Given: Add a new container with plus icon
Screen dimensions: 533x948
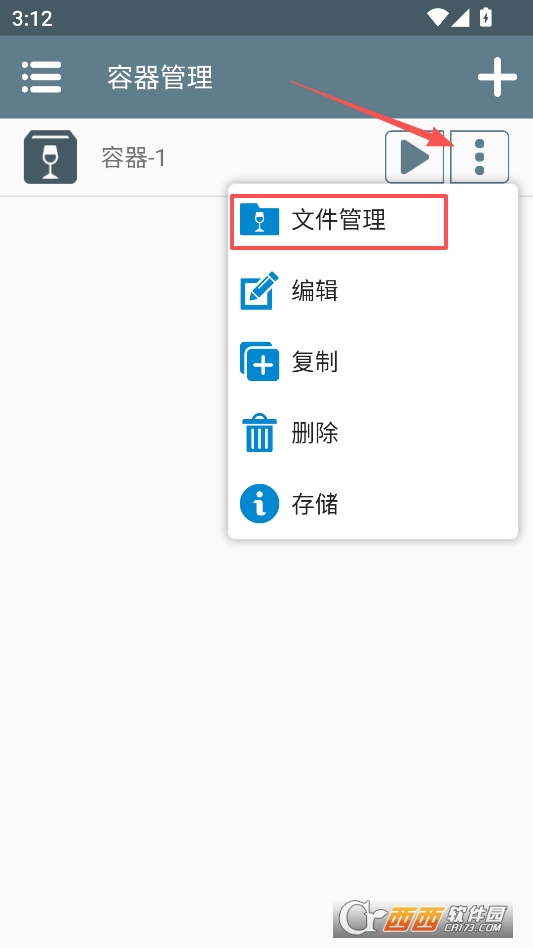Looking at the screenshot, I should point(497,77).
